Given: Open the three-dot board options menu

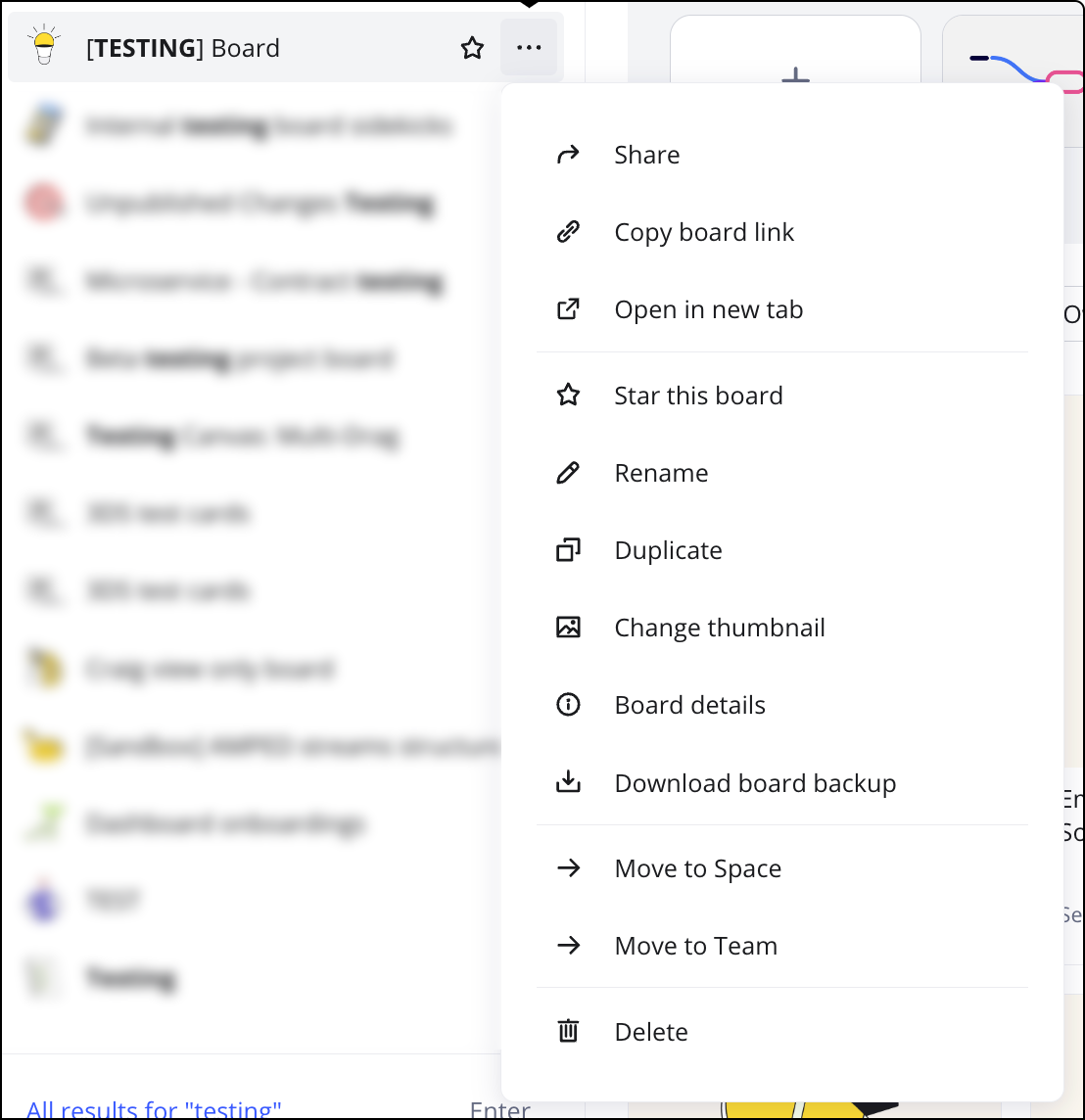Looking at the screenshot, I should tap(529, 47).
